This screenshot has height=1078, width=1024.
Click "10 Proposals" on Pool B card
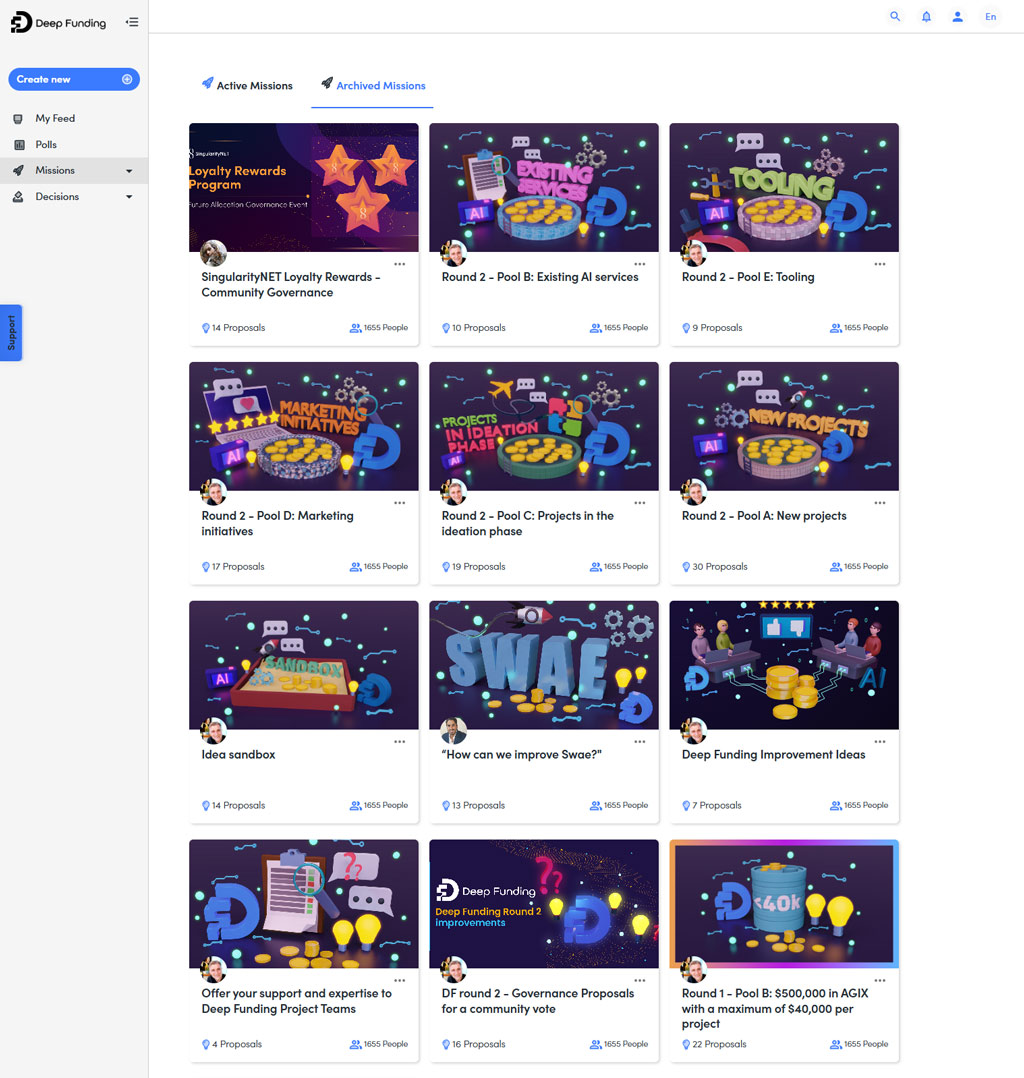[x=479, y=328]
